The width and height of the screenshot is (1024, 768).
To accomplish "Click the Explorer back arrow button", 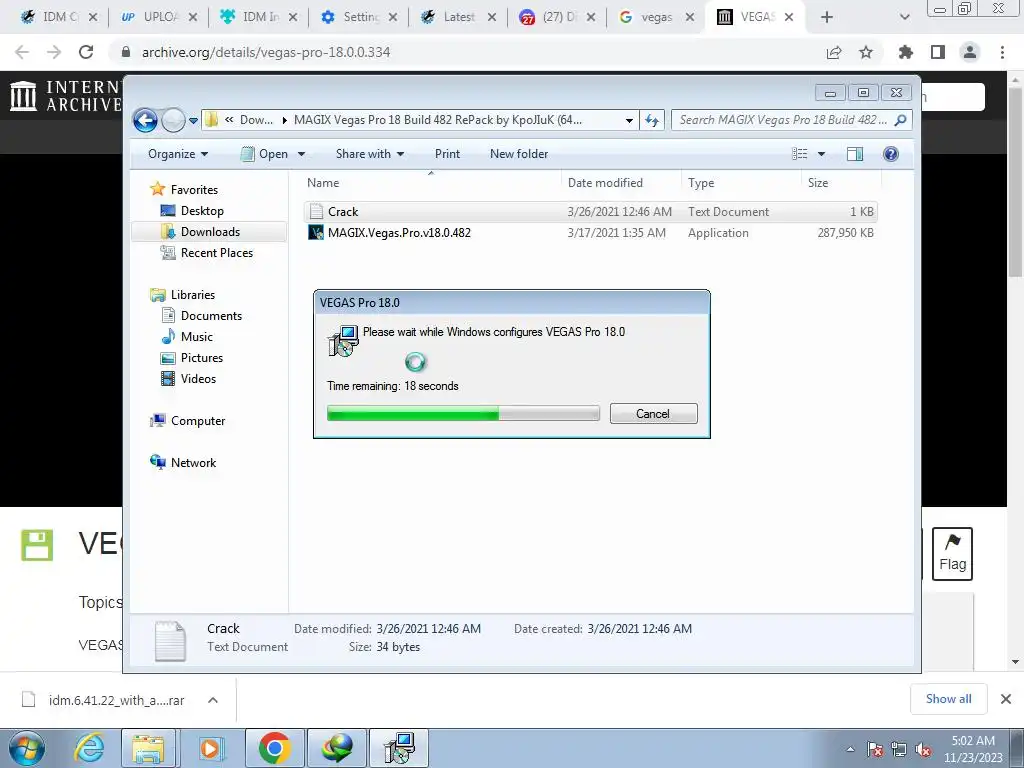I will [145, 120].
